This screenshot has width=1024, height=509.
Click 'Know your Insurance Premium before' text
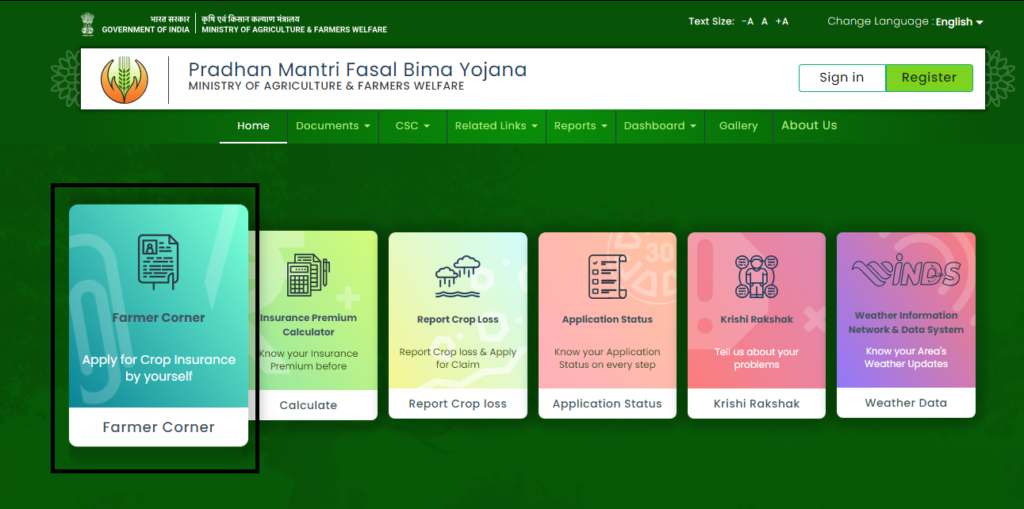click(x=308, y=360)
